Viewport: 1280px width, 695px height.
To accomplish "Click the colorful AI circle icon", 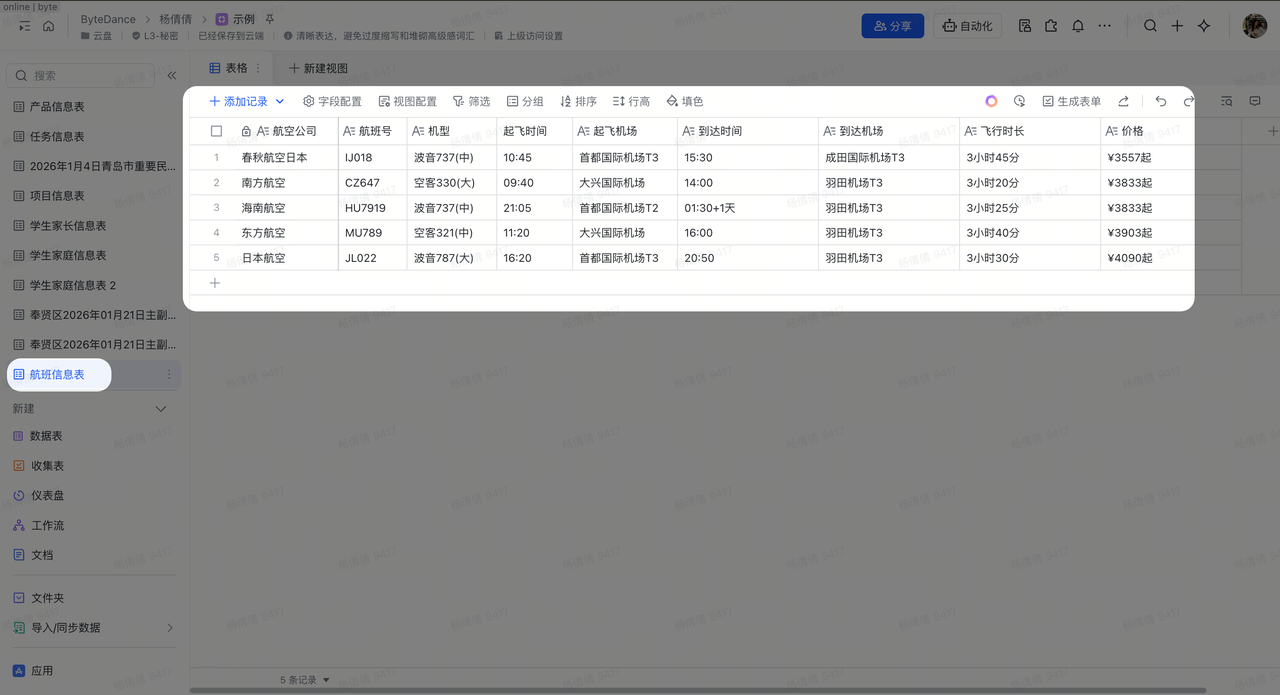I will (991, 101).
